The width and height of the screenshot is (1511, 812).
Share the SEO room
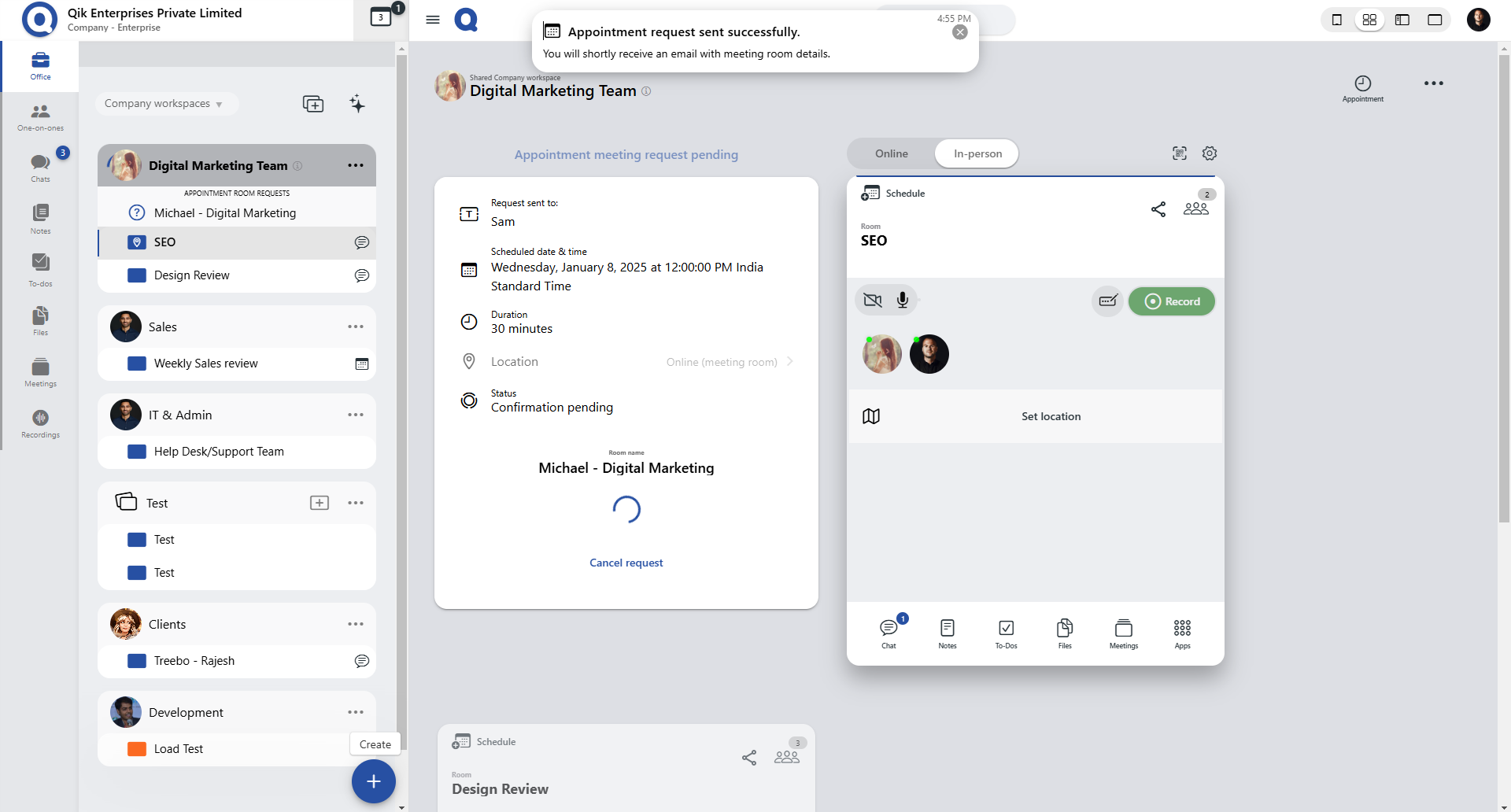1158,209
